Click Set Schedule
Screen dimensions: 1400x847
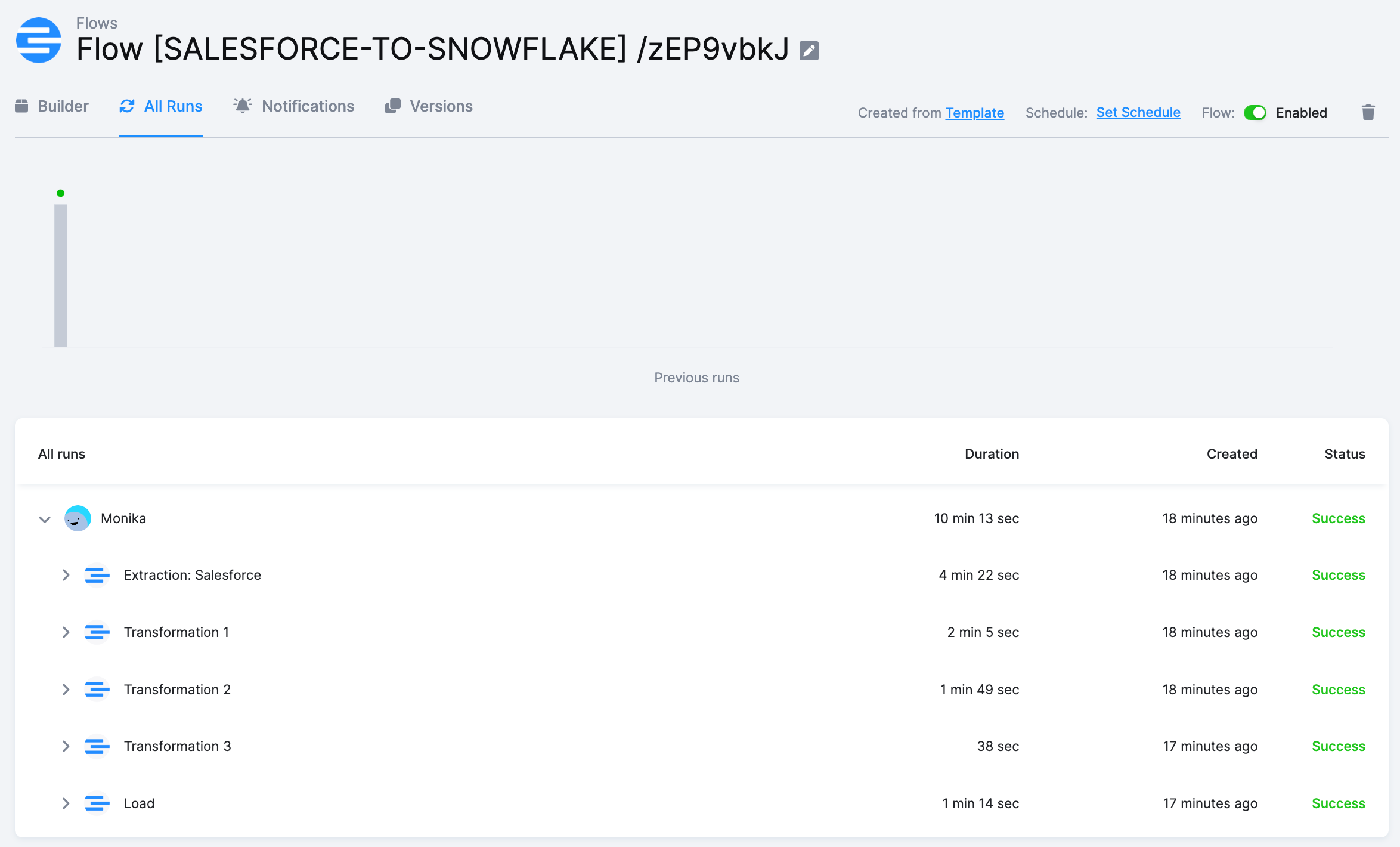[1138, 112]
